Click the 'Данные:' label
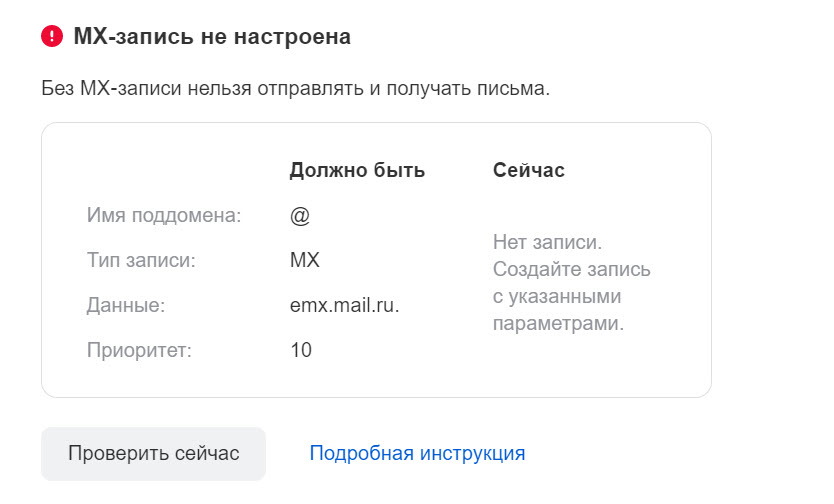834x504 pixels. pyautogui.click(x=126, y=305)
